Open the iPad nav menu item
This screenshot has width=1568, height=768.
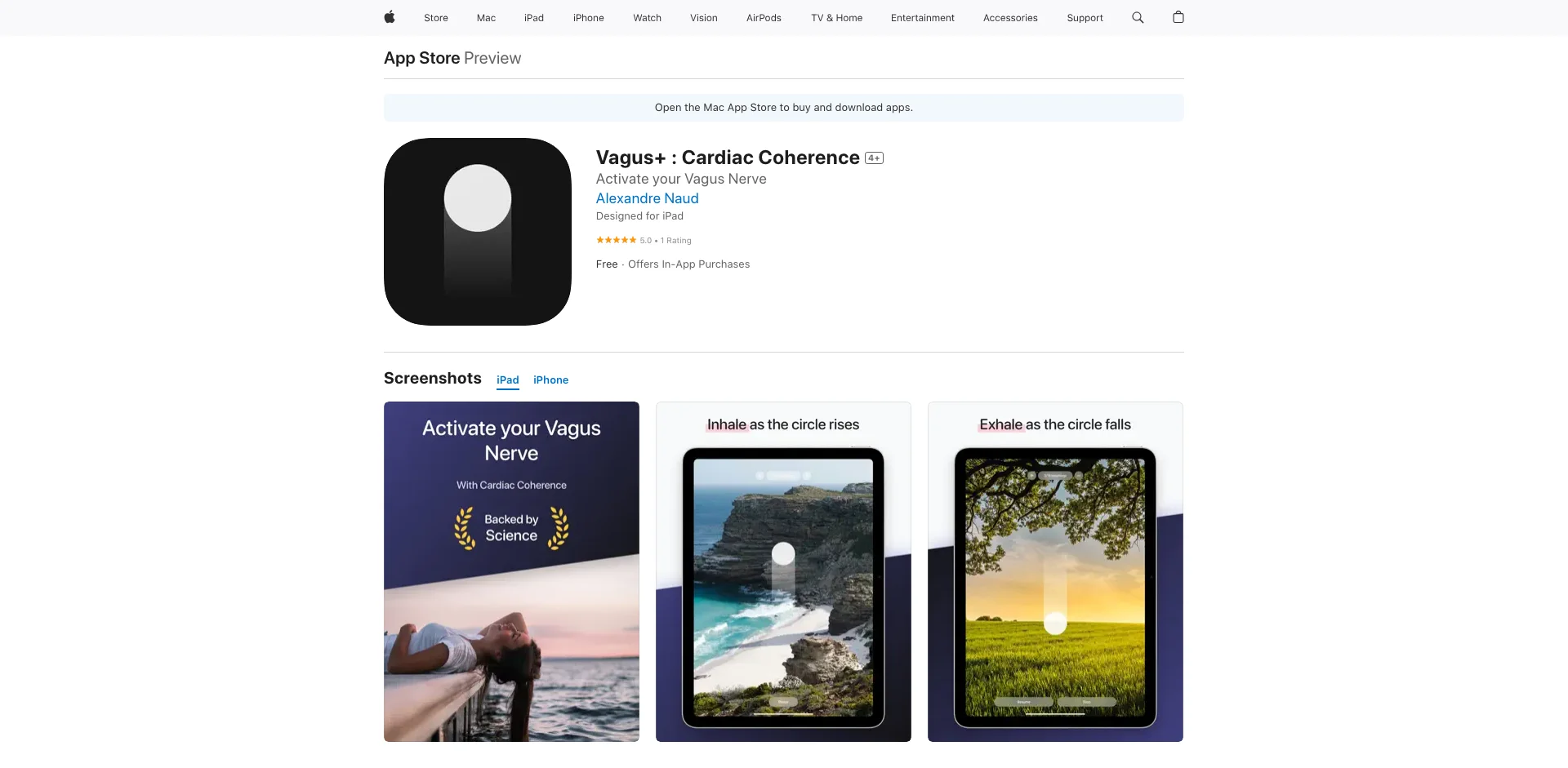tap(534, 18)
